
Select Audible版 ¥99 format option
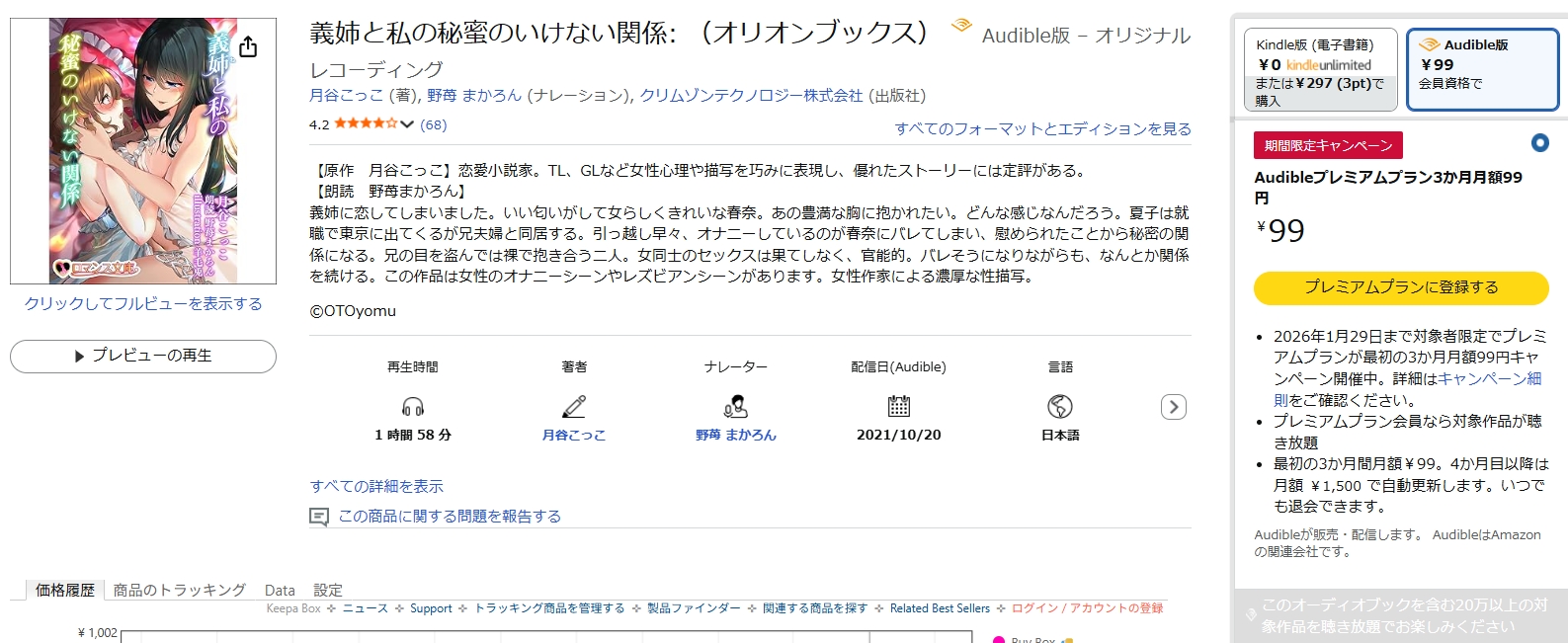point(1483,69)
